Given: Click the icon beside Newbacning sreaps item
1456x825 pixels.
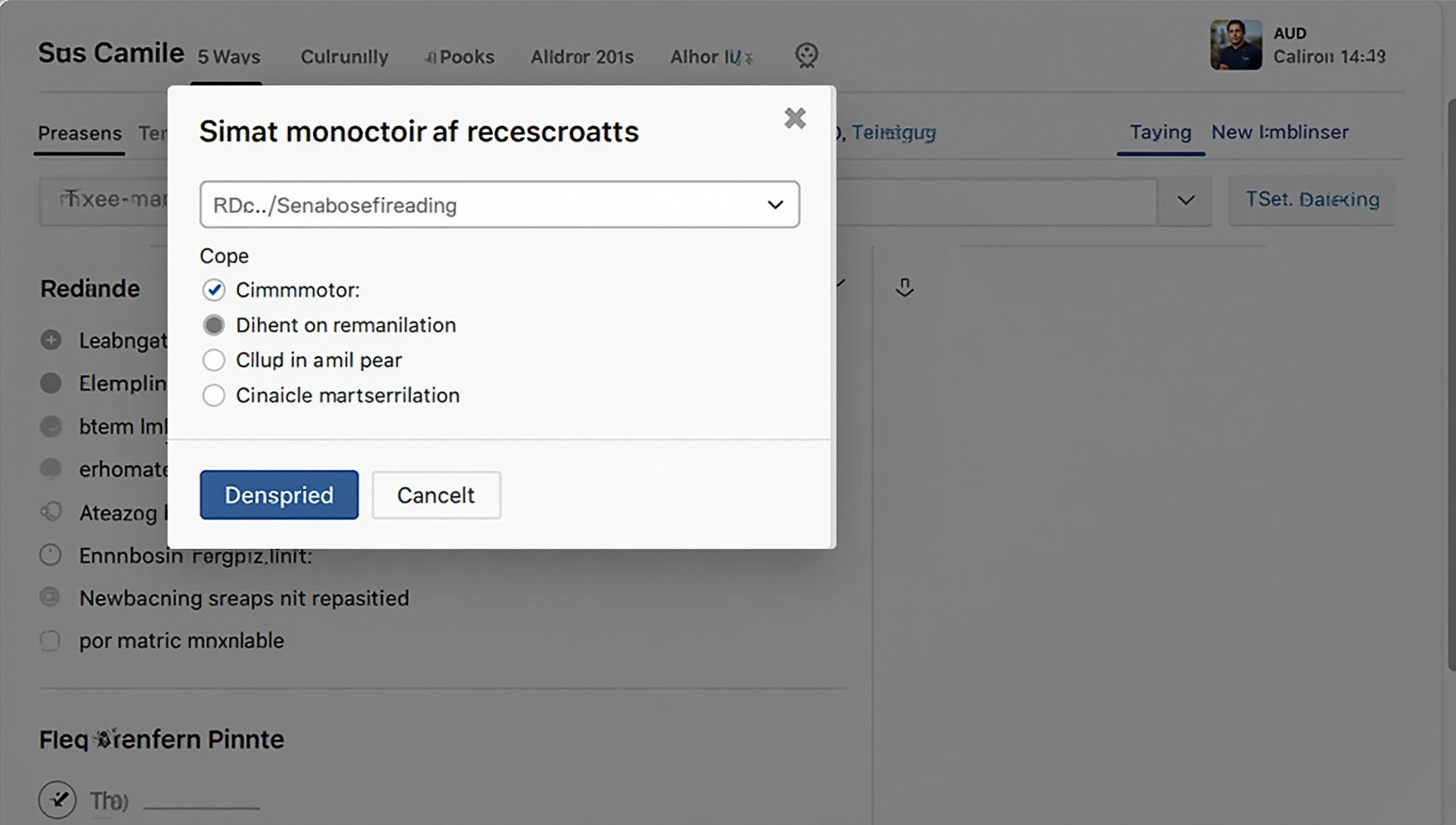Looking at the screenshot, I should click(x=50, y=598).
